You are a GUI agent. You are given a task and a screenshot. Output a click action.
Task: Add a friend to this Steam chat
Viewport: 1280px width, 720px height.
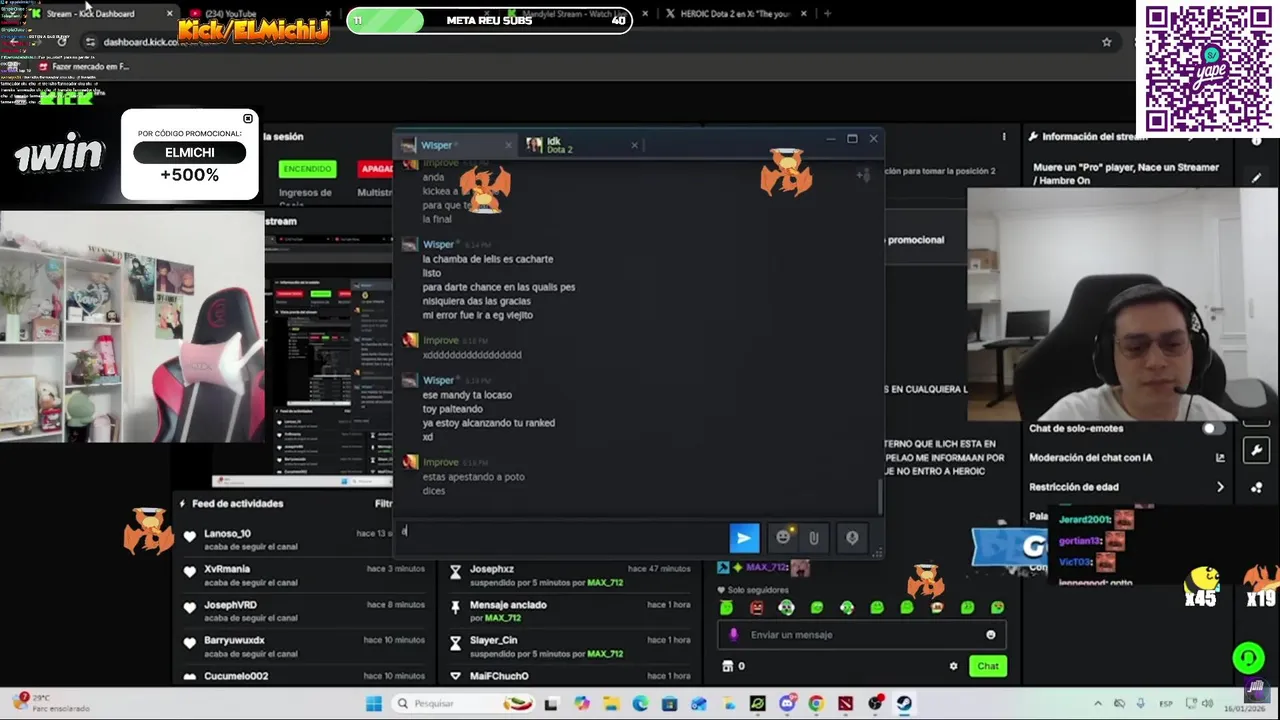863,176
